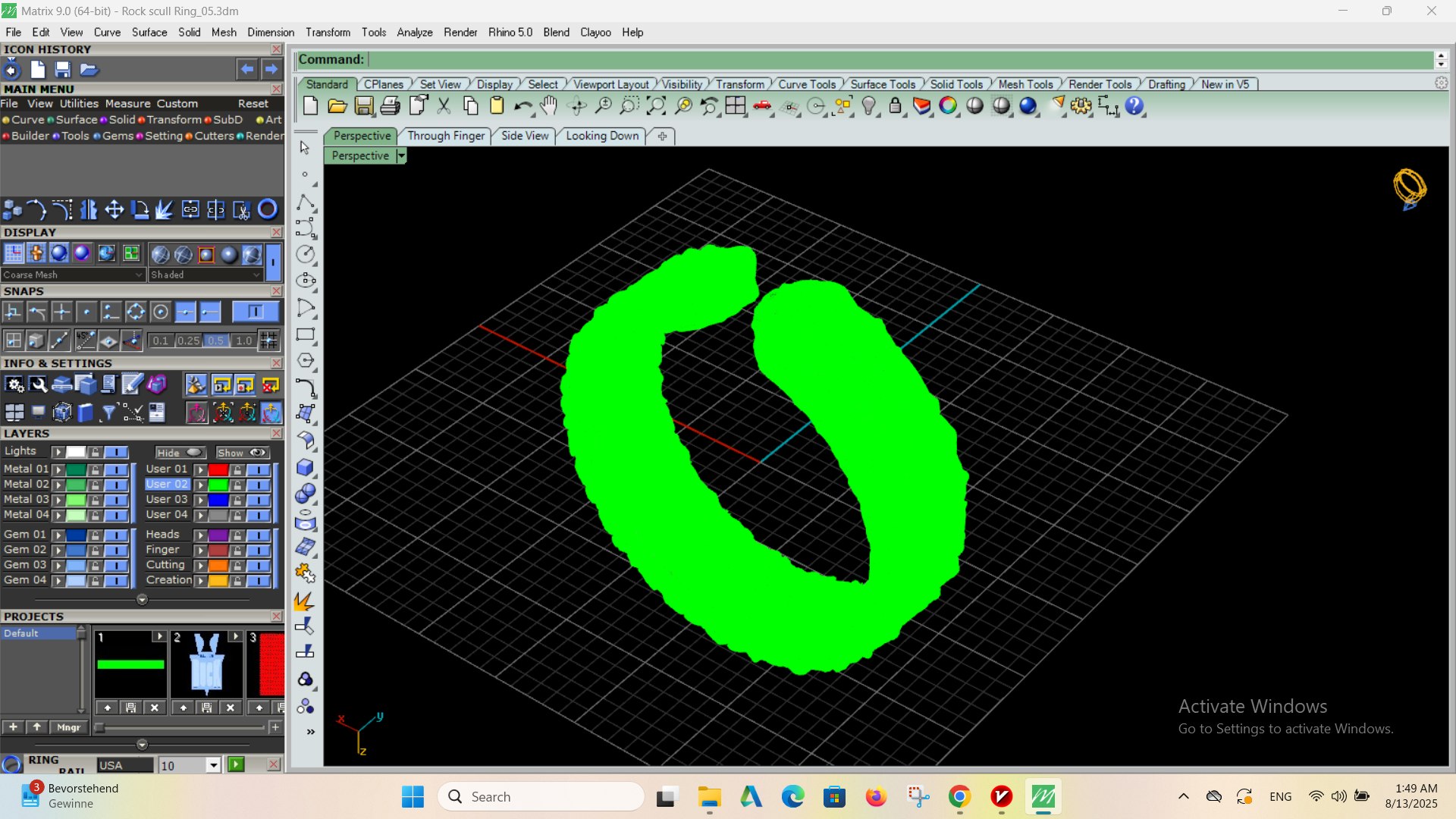Click the box solid tool in side toolbar
This screenshot has height=819, width=1456.
pos(306,467)
